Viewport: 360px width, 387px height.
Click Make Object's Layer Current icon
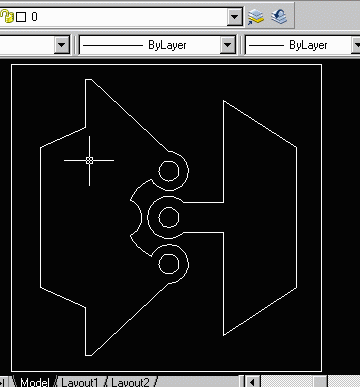coord(256,17)
